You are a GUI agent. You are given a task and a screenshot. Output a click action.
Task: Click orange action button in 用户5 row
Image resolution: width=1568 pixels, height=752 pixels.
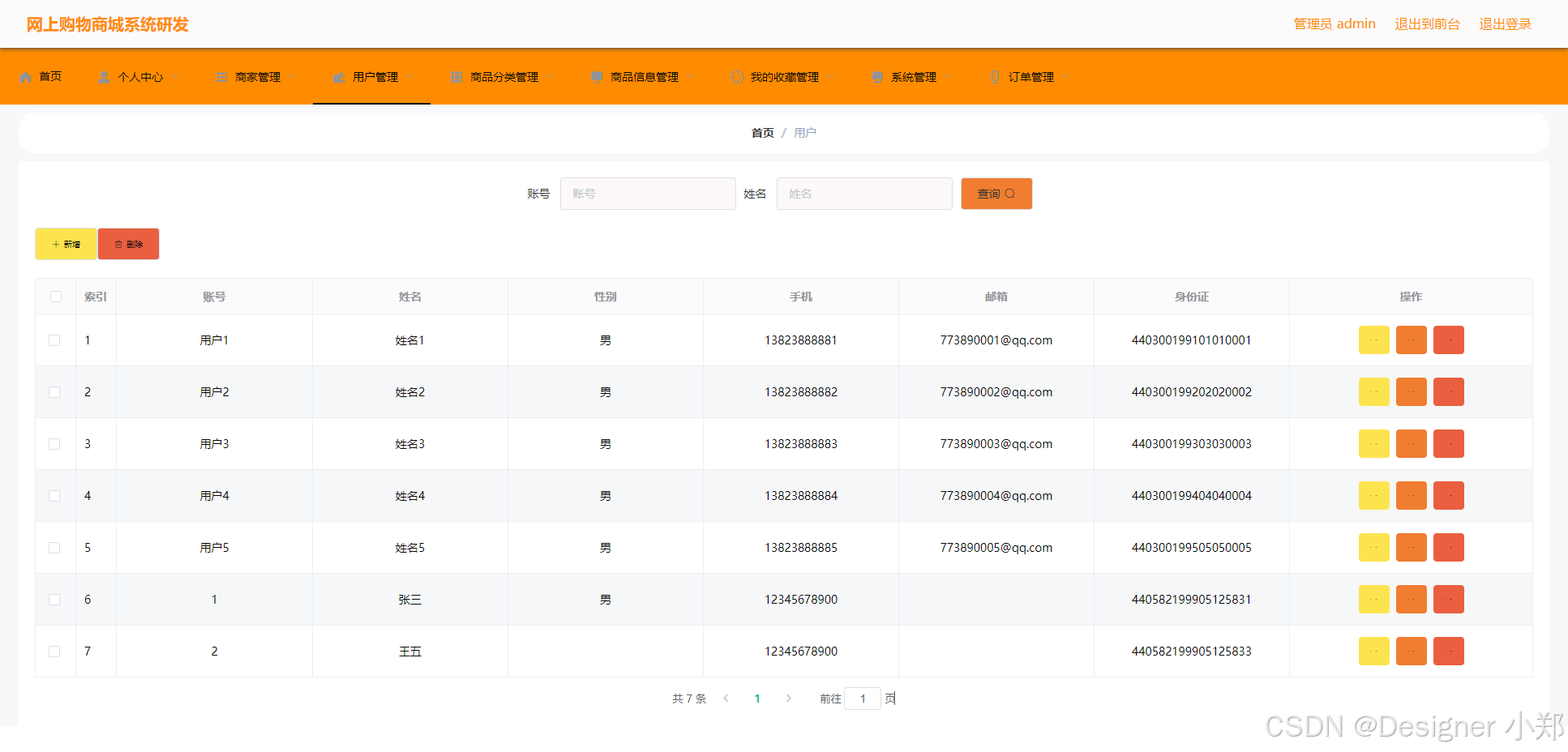tap(1411, 548)
